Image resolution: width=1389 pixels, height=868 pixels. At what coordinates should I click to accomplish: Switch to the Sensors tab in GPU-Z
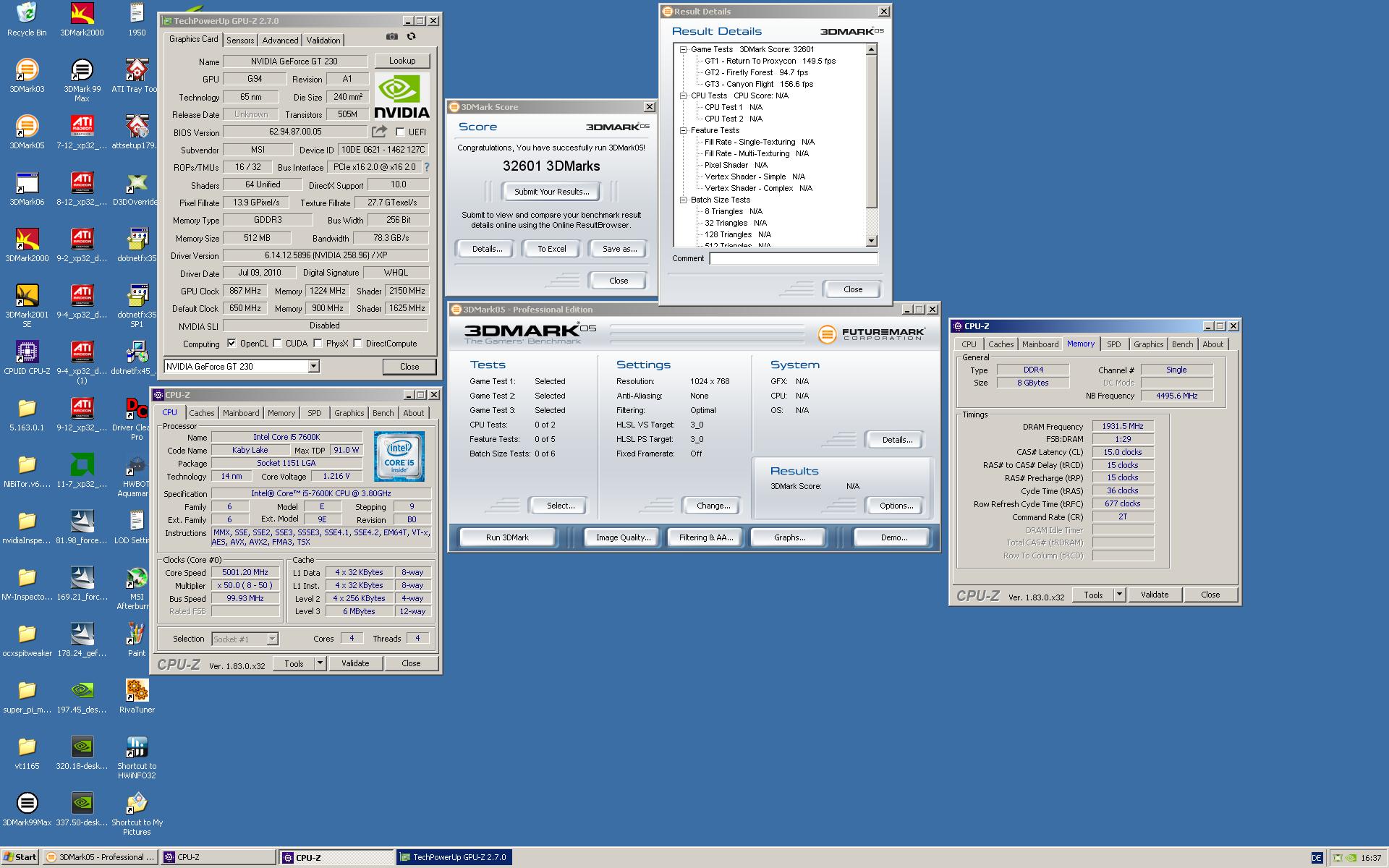tap(240, 41)
